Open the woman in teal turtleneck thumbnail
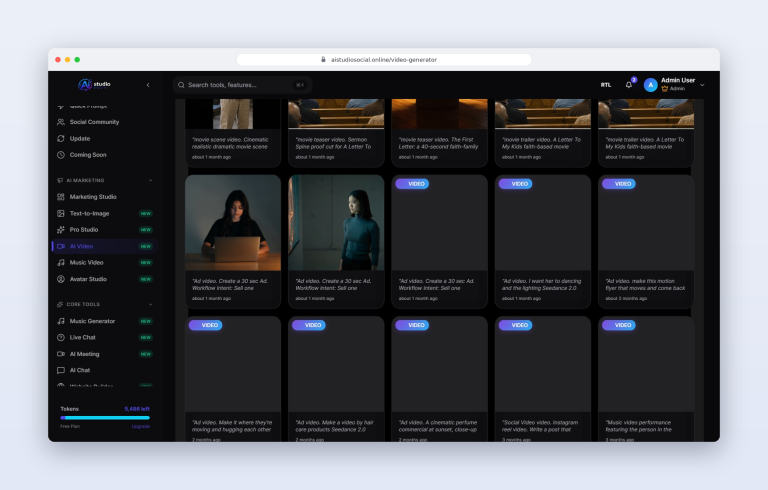 tap(336, 223)
